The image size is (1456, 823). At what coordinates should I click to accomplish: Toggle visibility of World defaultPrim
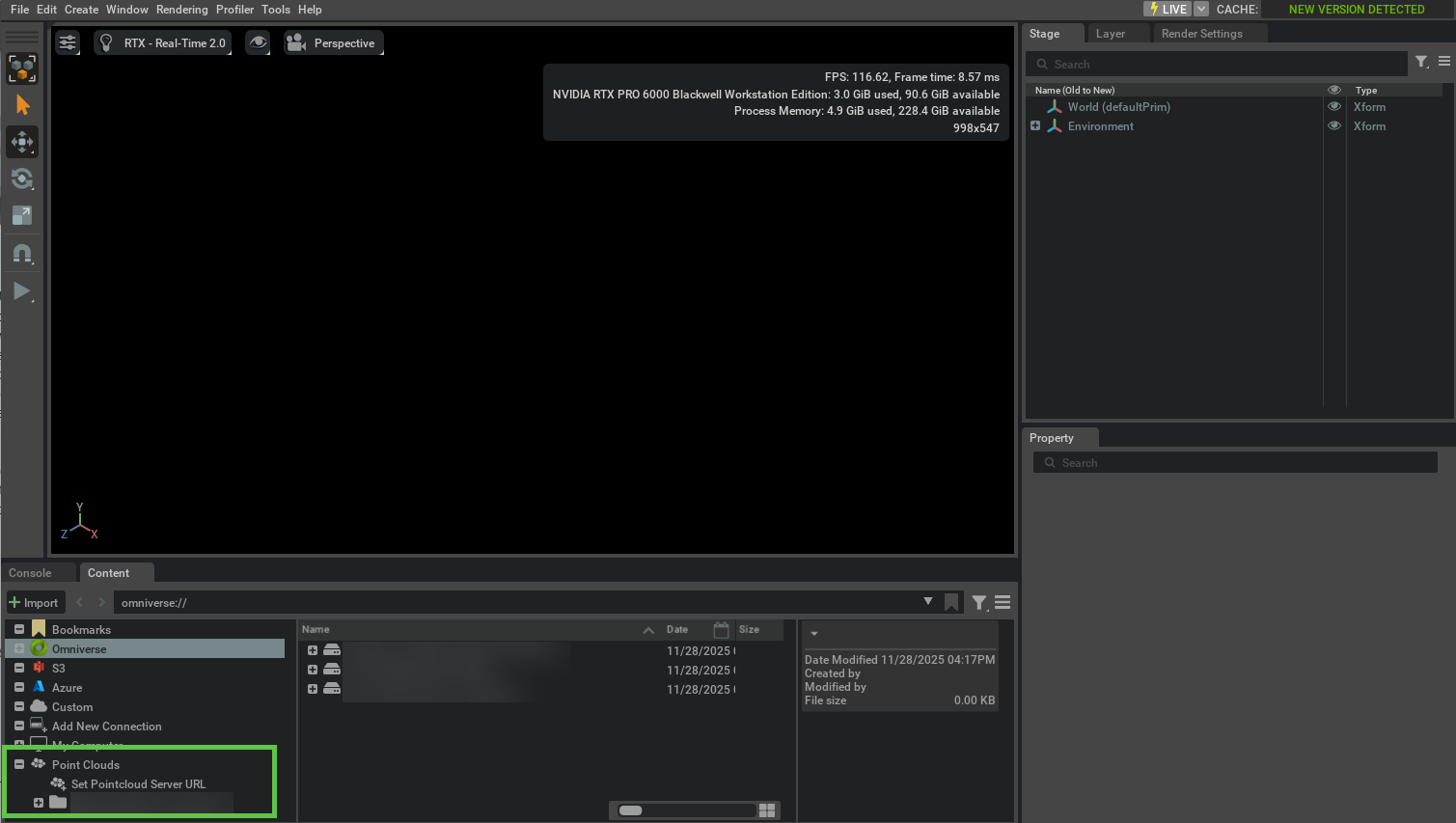coord(1334,106)
